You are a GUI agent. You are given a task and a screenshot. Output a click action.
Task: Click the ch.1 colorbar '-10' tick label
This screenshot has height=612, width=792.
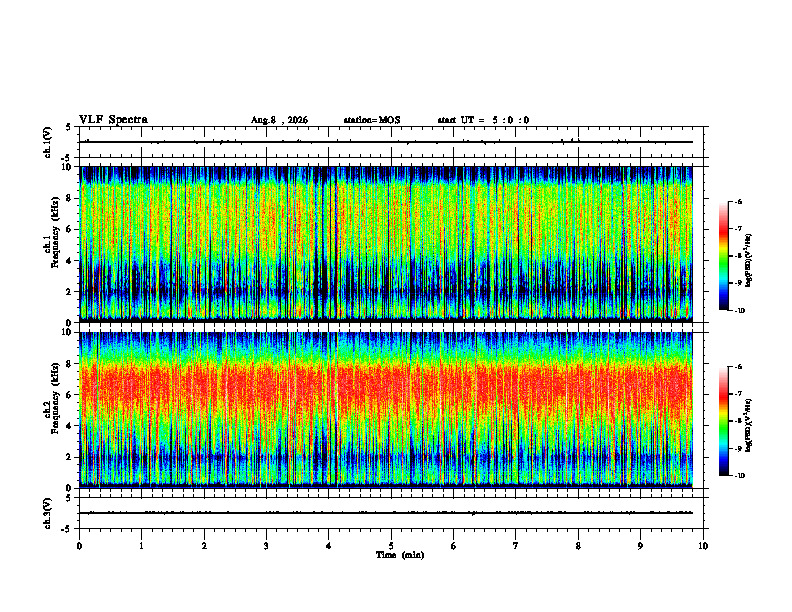coord(740,311)
